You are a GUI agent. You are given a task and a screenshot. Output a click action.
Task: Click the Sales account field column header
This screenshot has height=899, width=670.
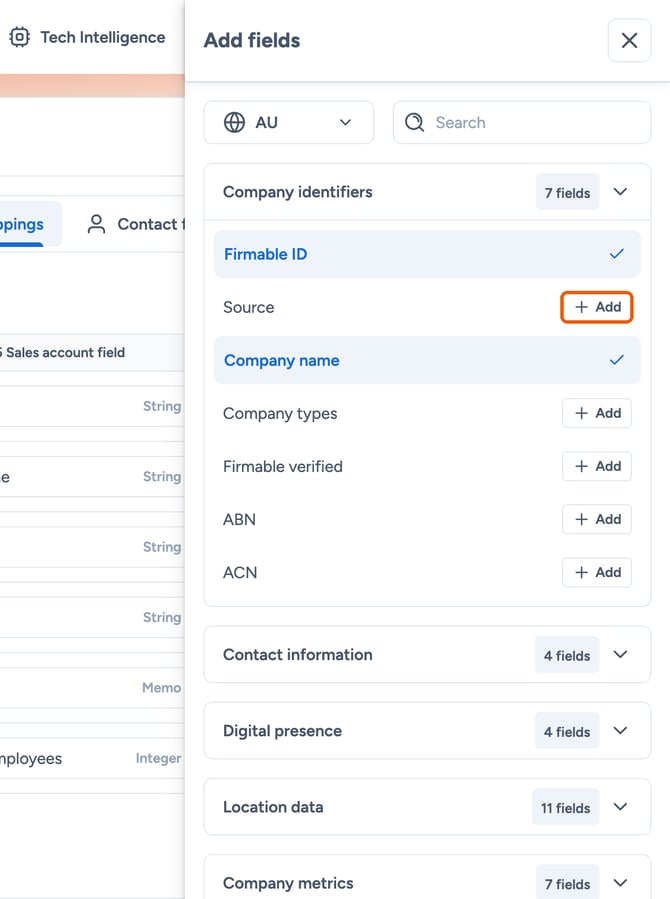(63, 353)
